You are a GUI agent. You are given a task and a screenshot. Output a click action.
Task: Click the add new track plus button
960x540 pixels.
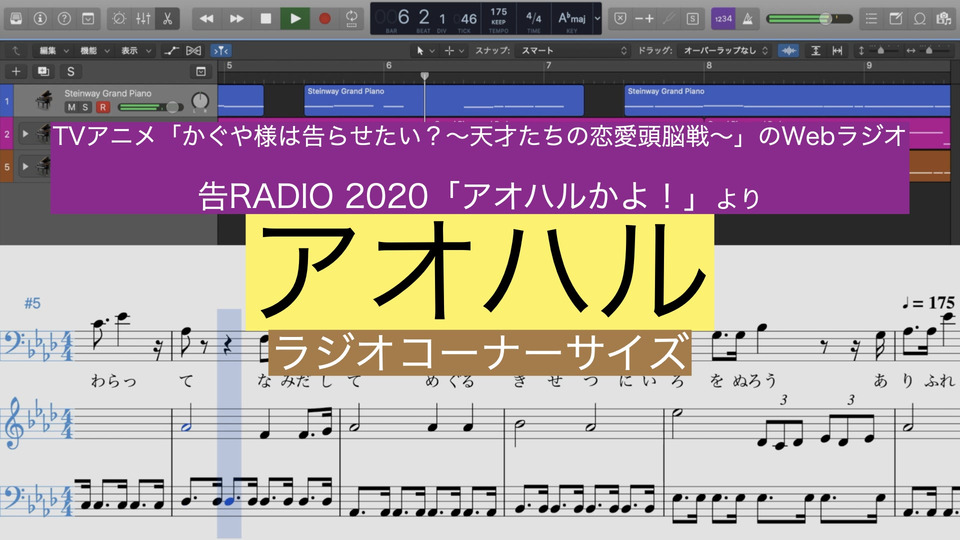(15, 71)
